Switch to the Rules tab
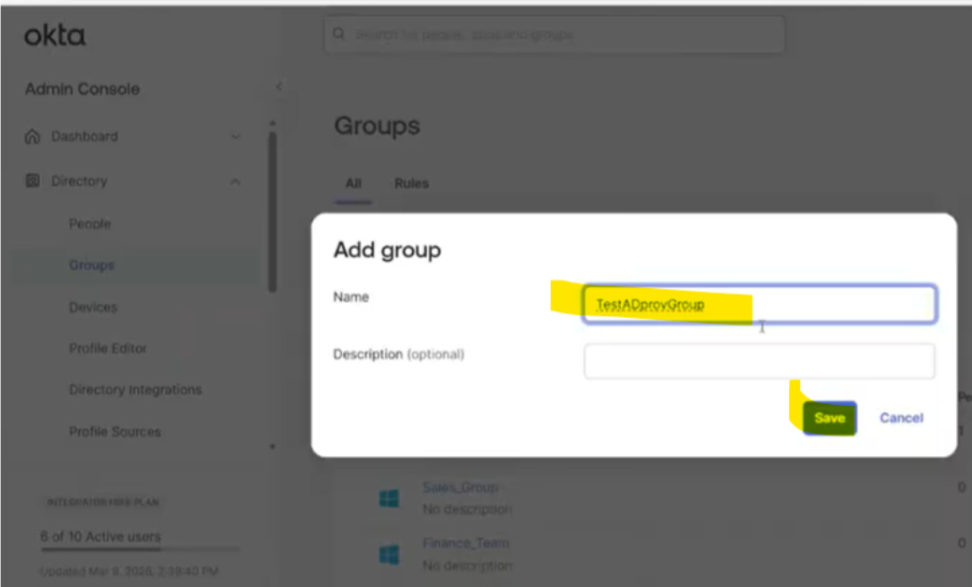The image size is (972, 587). tap(411, 184)
